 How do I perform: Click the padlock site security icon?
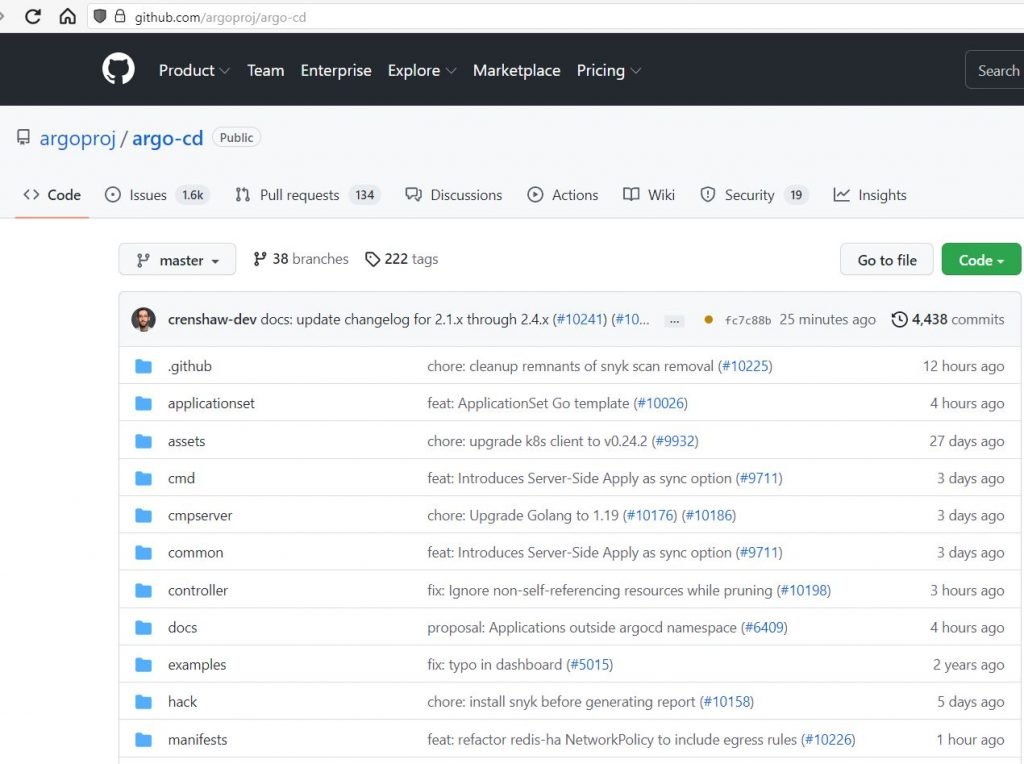point(120,16)
